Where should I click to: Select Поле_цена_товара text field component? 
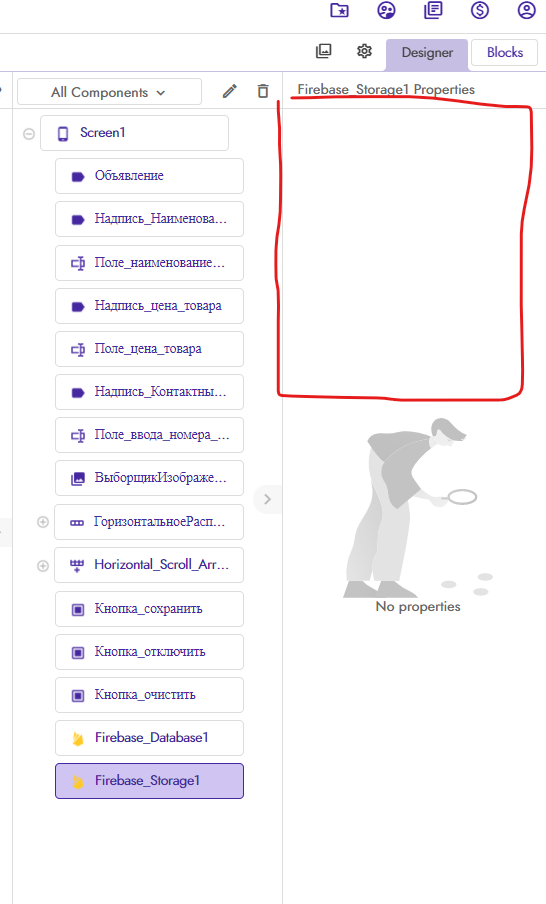(x=149, y=349)
